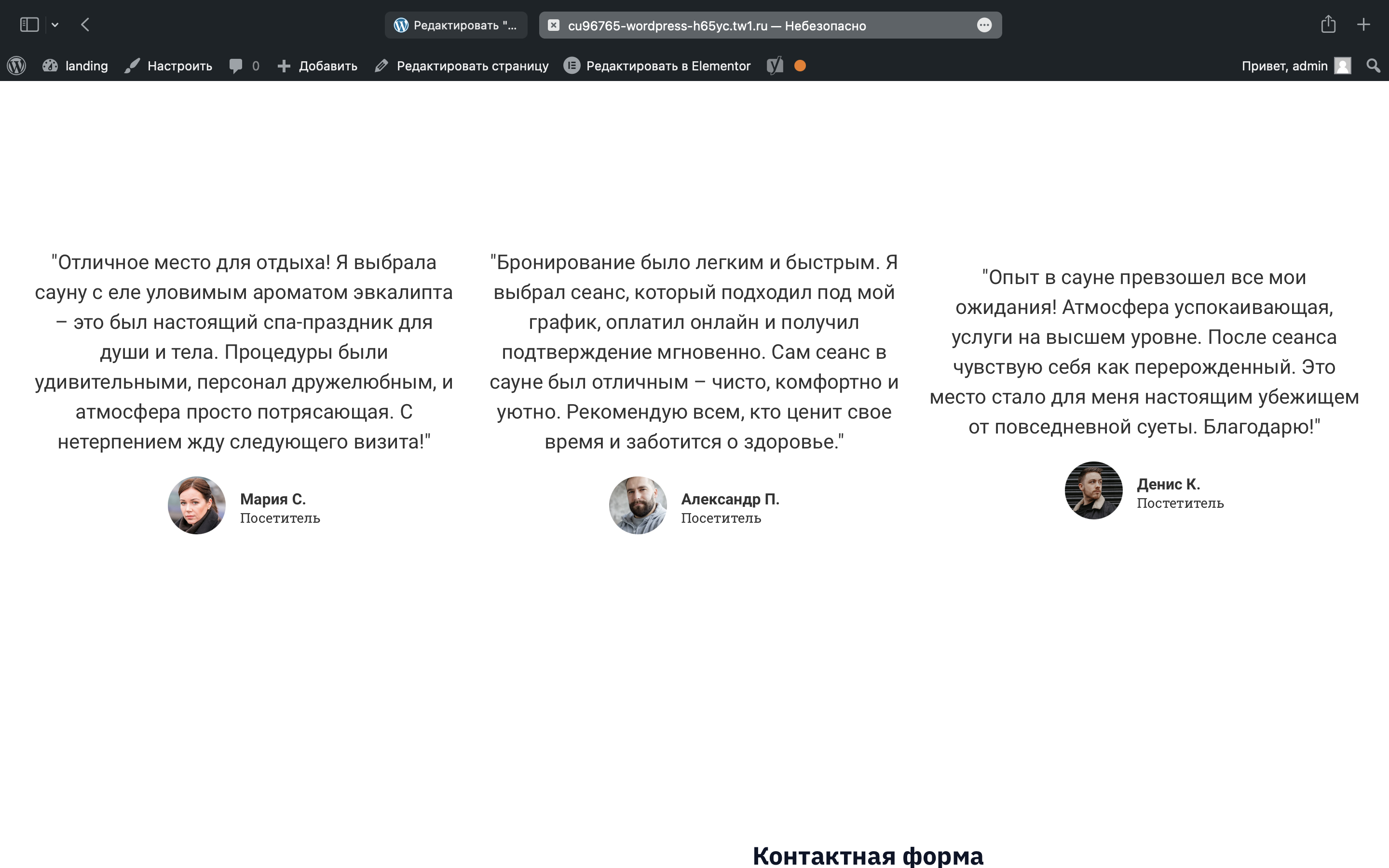Toggle the Safari sidebar icon

pyautogui.click(x=29, y=25)
